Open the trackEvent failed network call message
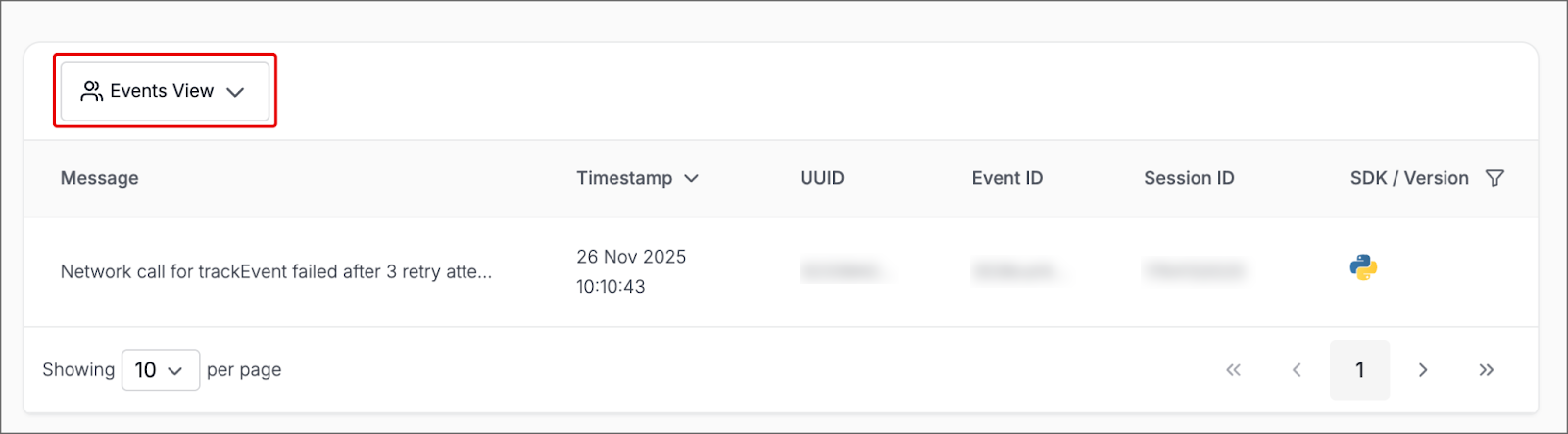Screen dimensions: 1568x434 [276, 271]
